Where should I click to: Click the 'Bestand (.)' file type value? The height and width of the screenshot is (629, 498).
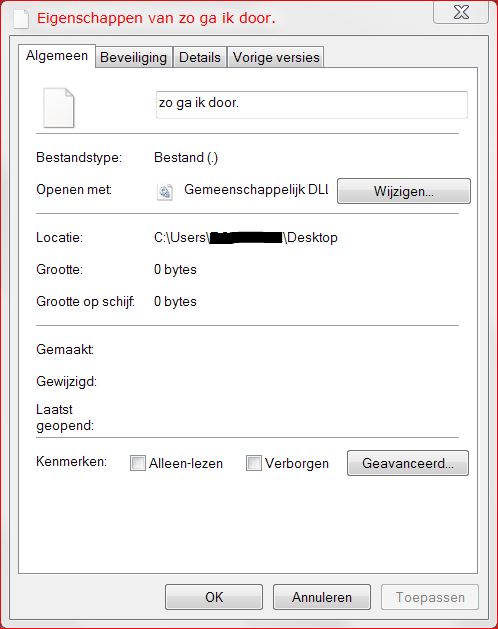pyautogui.click(x=186, y=157)
